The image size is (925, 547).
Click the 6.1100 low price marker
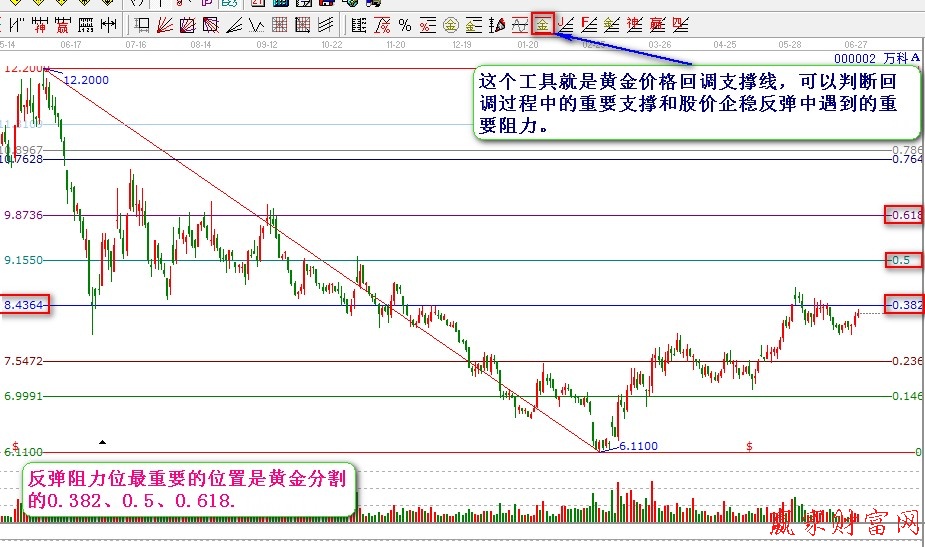[x=638, y=446]
